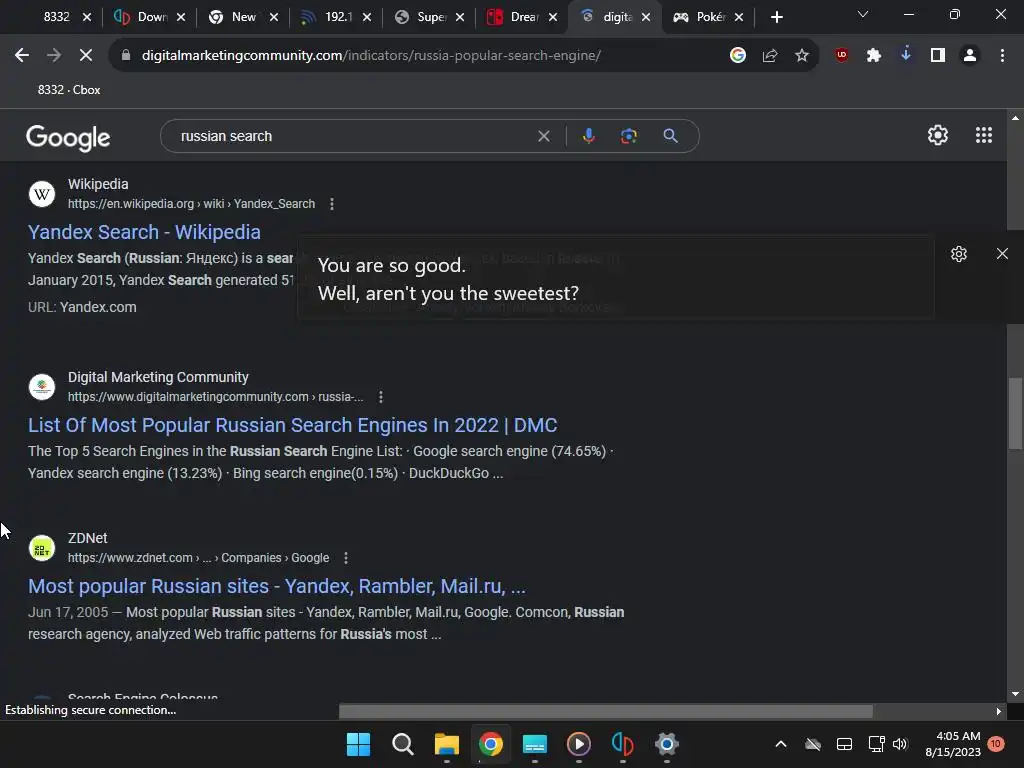Viewport: 1024px width, 768px height.
Task: Close the live captions overlay
Action: [1002, 253]
